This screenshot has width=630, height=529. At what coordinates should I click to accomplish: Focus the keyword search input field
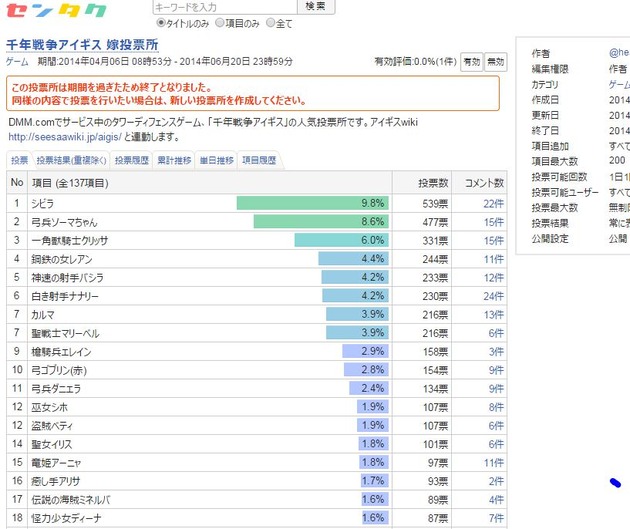coord(225,7)
